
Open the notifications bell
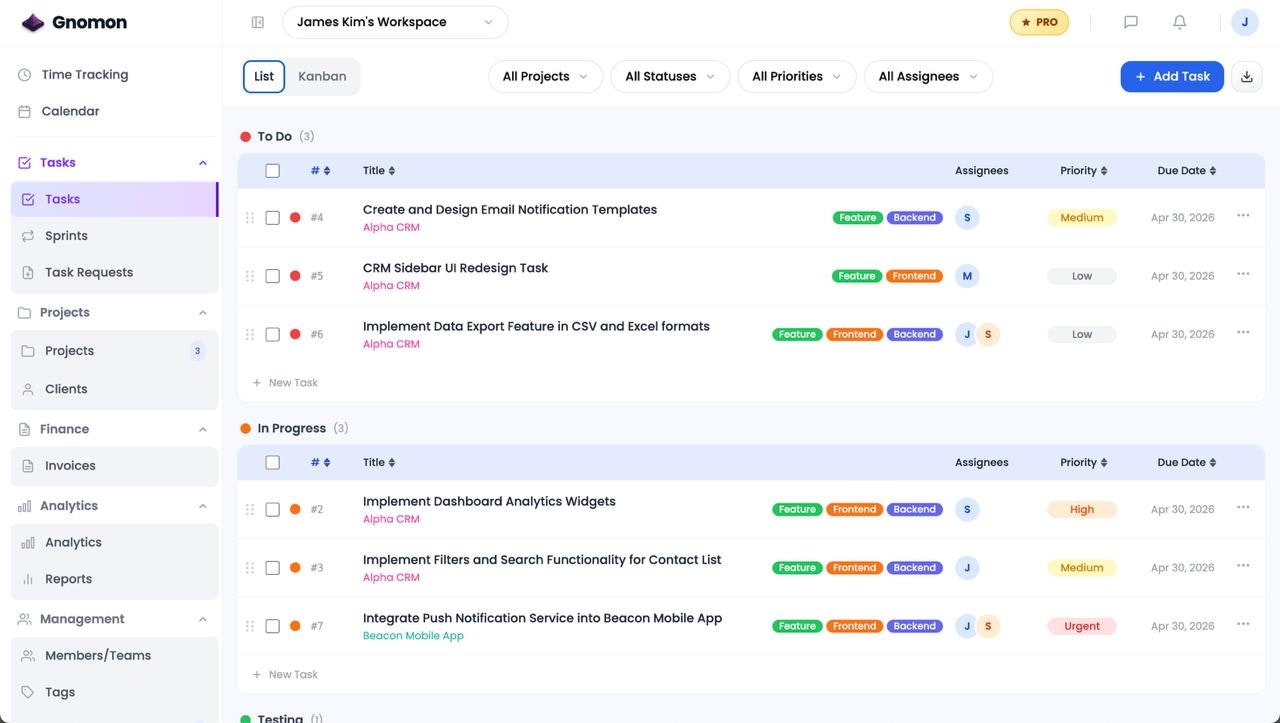tap(1180, 22)
